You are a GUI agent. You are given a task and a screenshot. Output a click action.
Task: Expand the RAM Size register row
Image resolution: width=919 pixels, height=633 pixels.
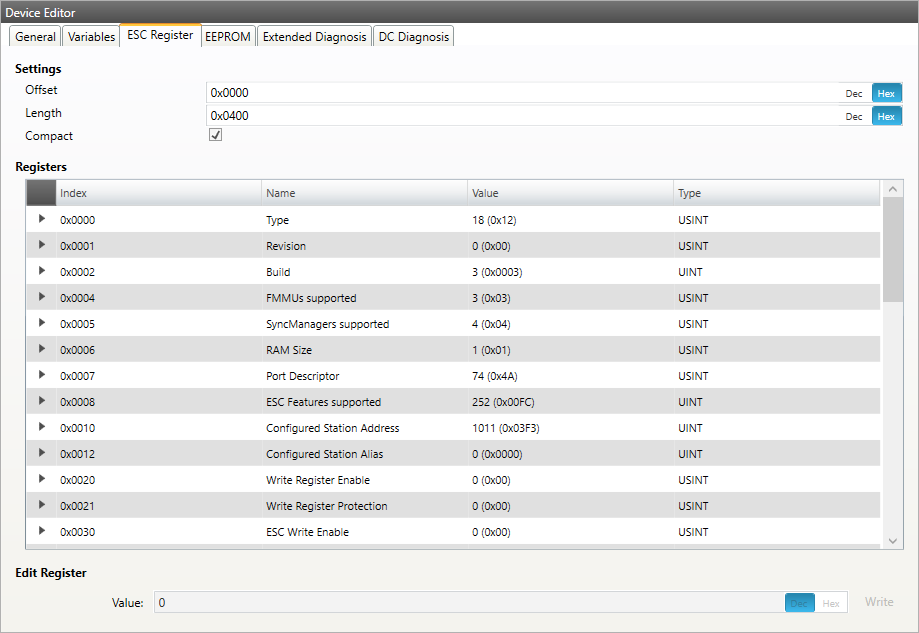pyautogui.click(x=42, y=349)
